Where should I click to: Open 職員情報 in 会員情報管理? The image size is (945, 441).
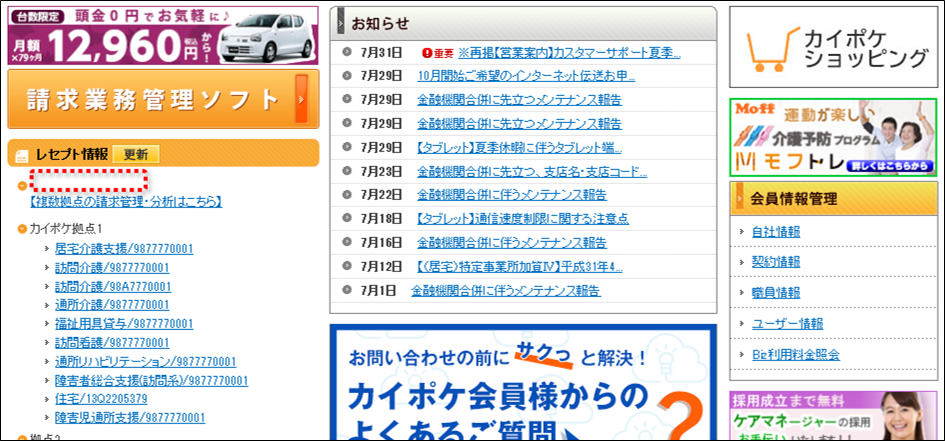pos(776,293)
